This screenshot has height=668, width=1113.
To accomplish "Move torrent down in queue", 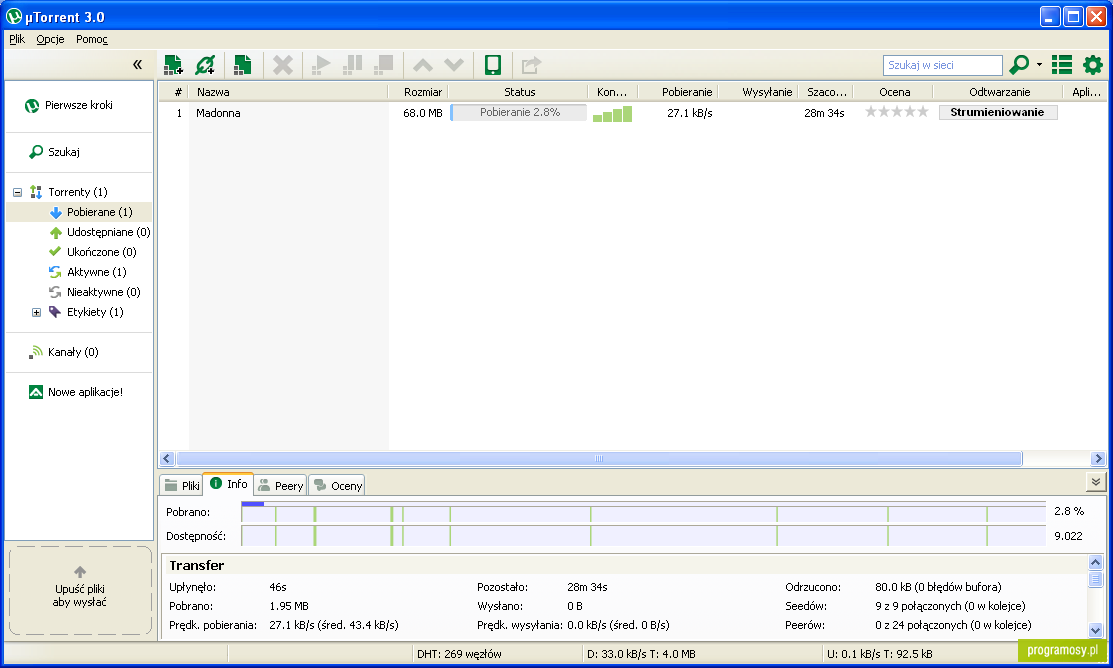I will click(x=454, y=65).
